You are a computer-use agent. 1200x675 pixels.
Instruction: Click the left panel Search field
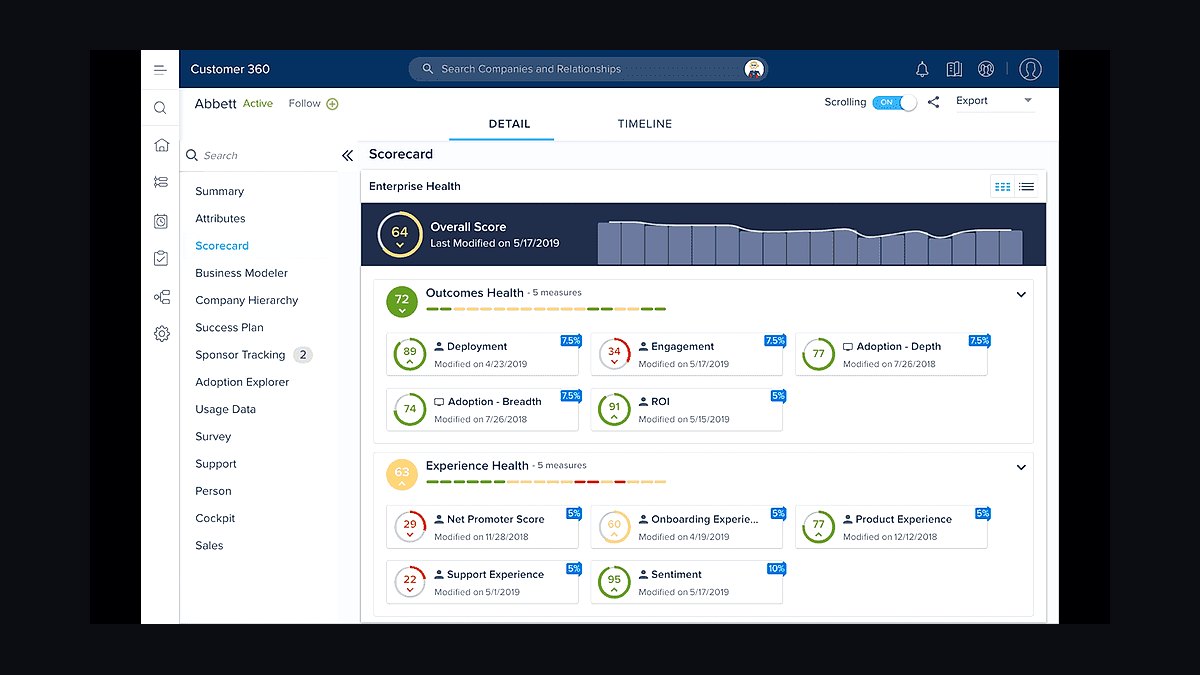pos(262,156)
